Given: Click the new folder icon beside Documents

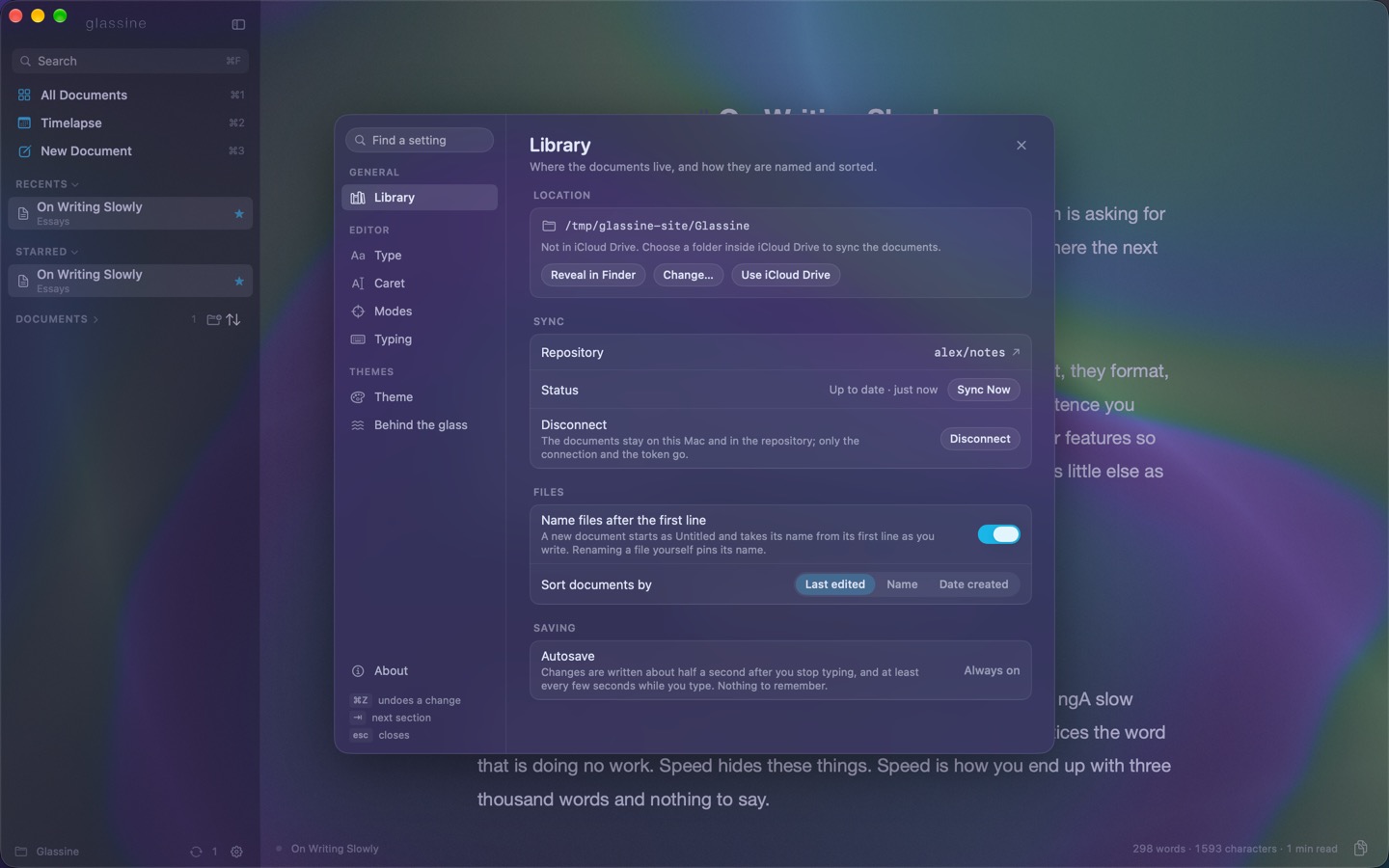Looking at the screenshot, I should [x=214, y=319].
